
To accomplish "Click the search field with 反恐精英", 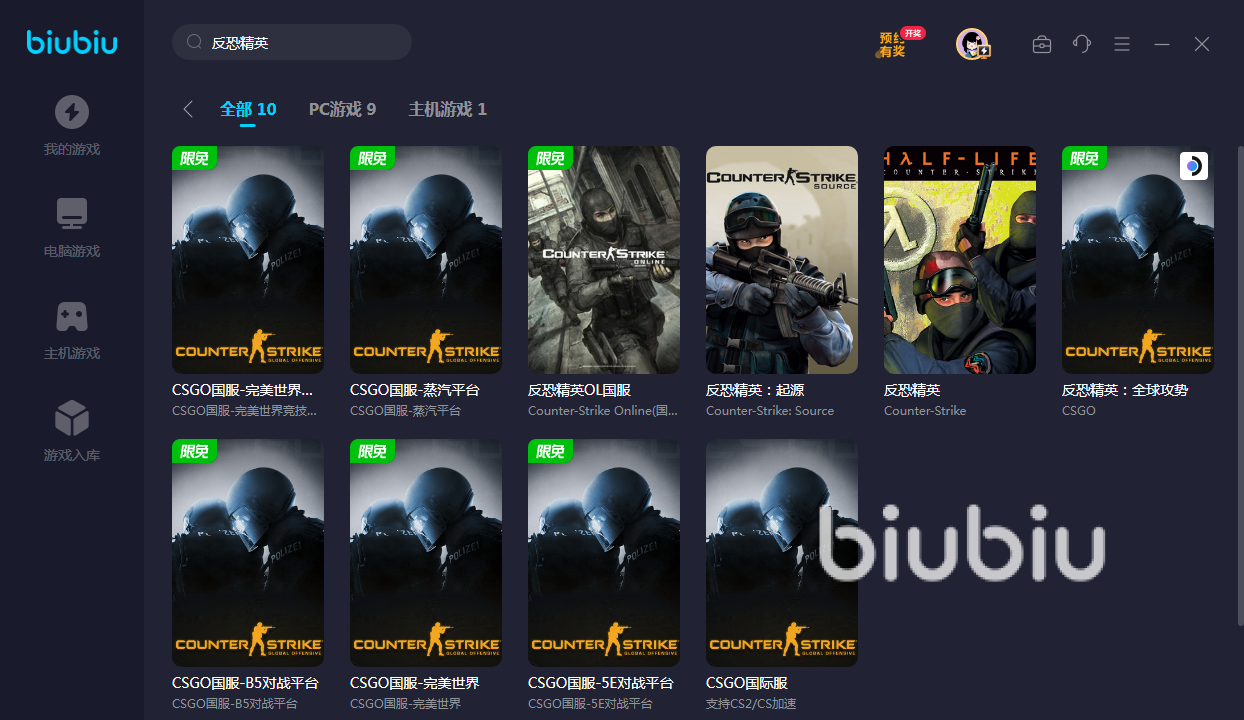I will click(292, 43).
